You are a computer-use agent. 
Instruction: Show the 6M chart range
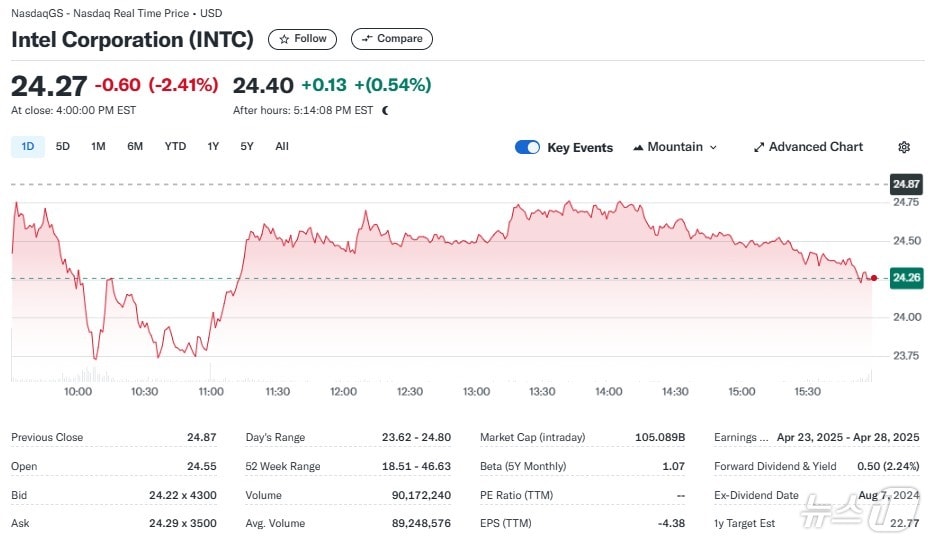coord(135,146)
